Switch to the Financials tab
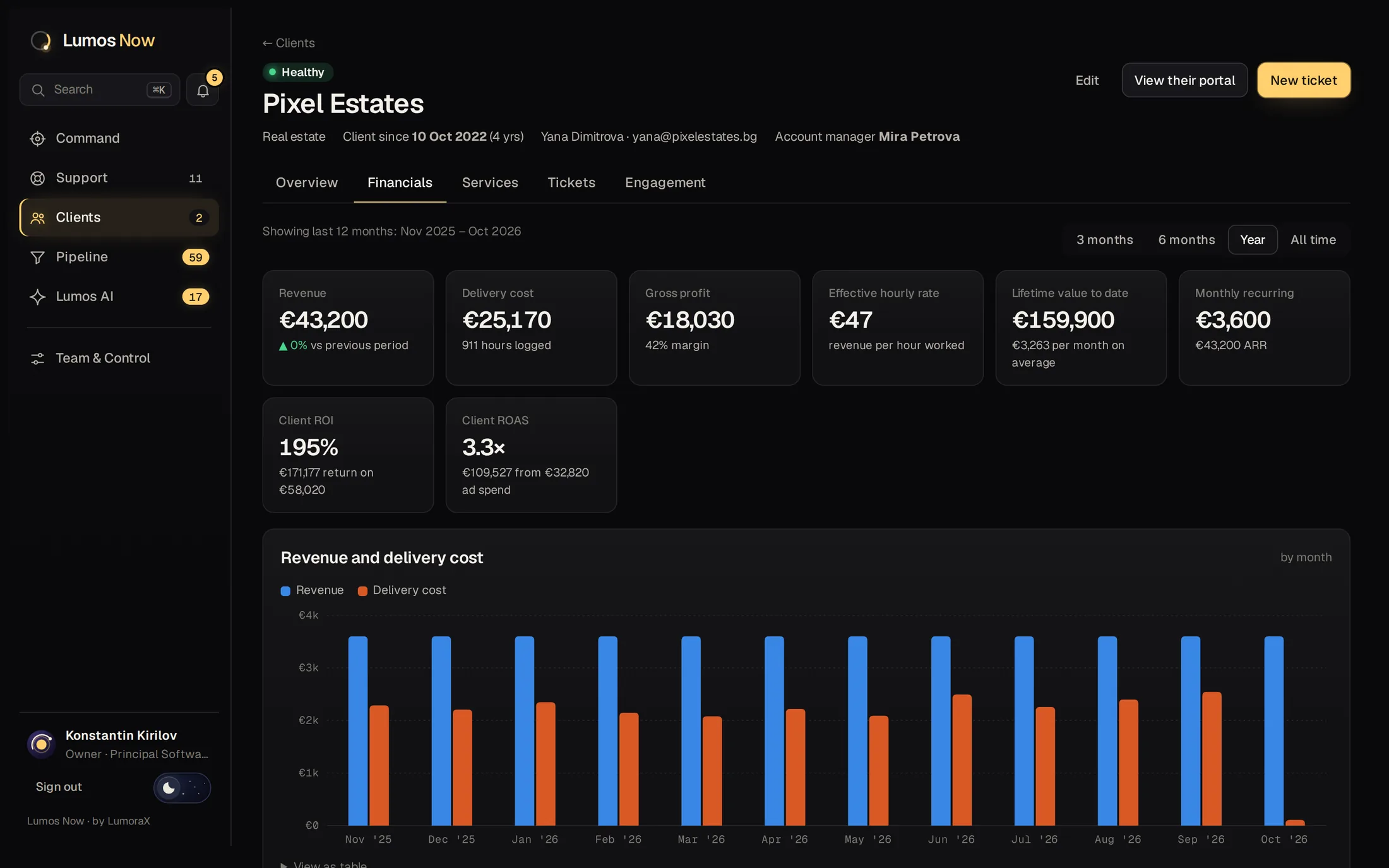1389x868 pixels. pos(400,182)
